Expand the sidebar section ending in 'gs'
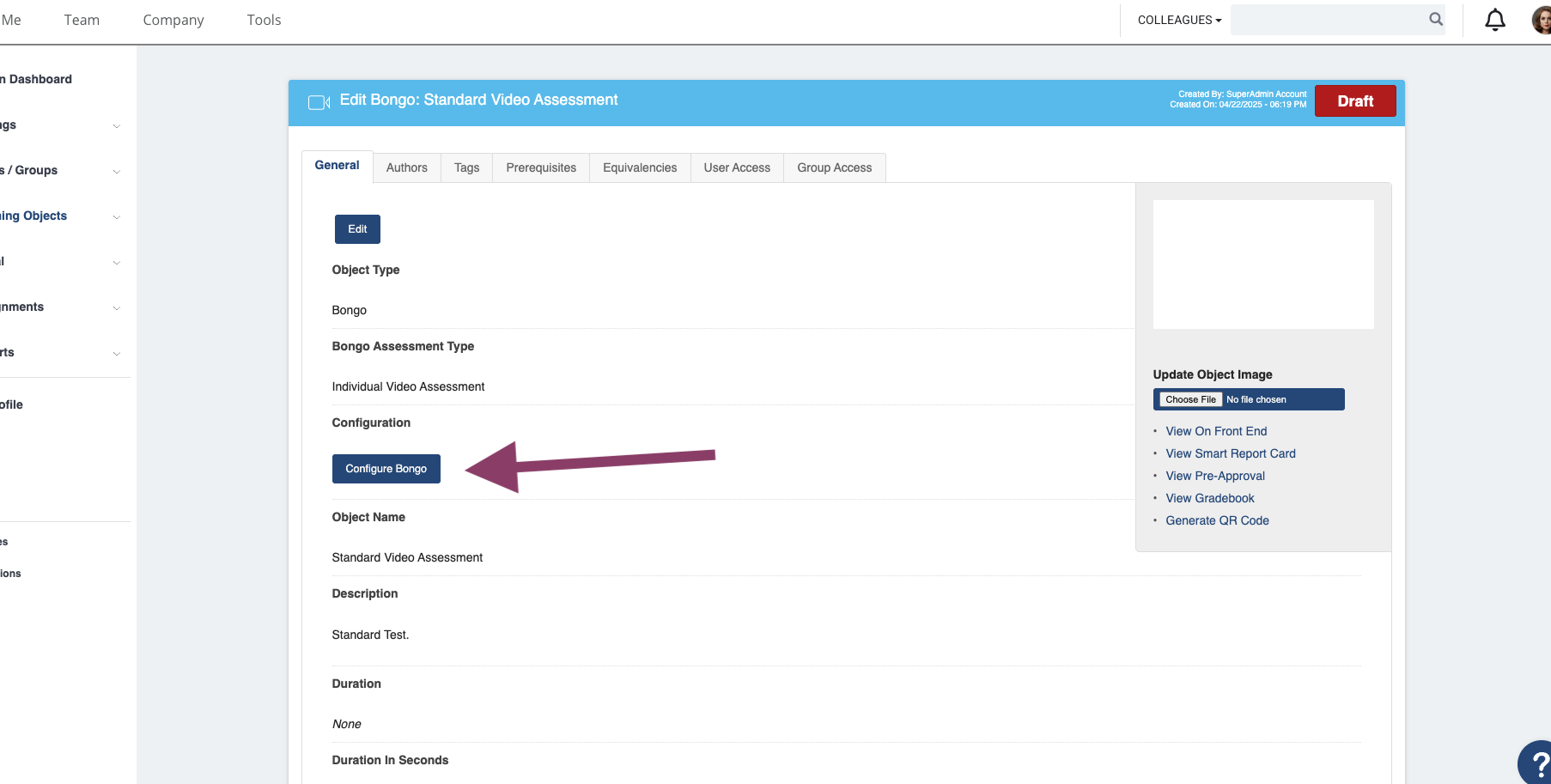 click(117, 126)
